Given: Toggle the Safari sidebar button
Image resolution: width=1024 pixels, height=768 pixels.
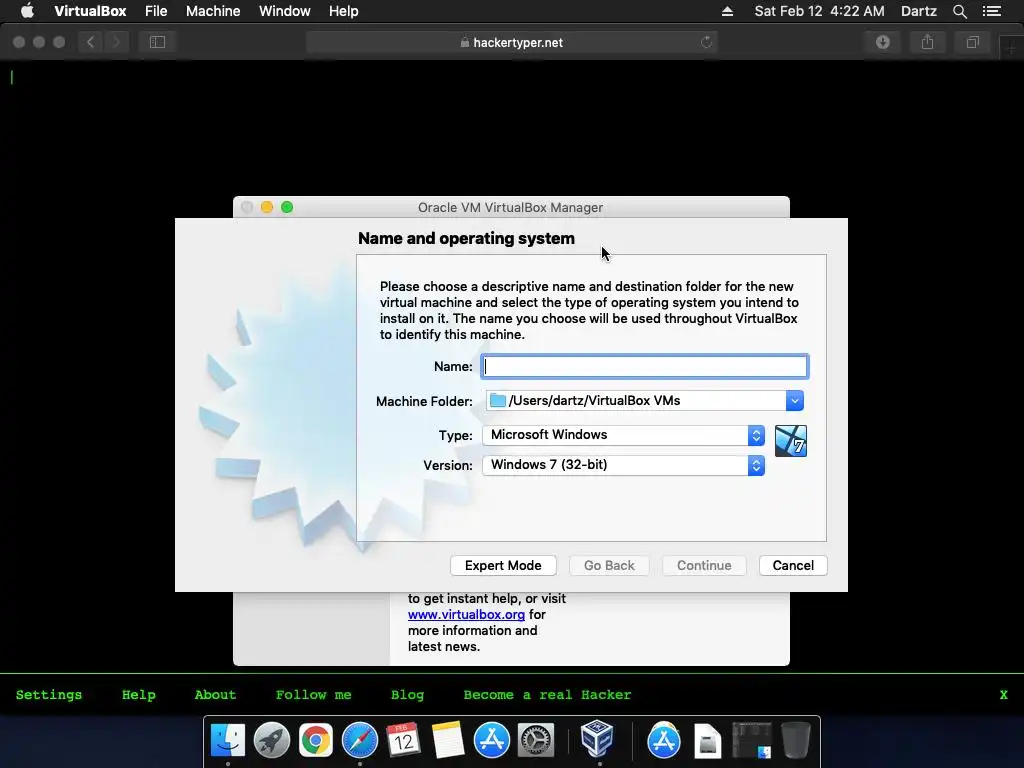Looking at the screenshot, I should point(157,42).
